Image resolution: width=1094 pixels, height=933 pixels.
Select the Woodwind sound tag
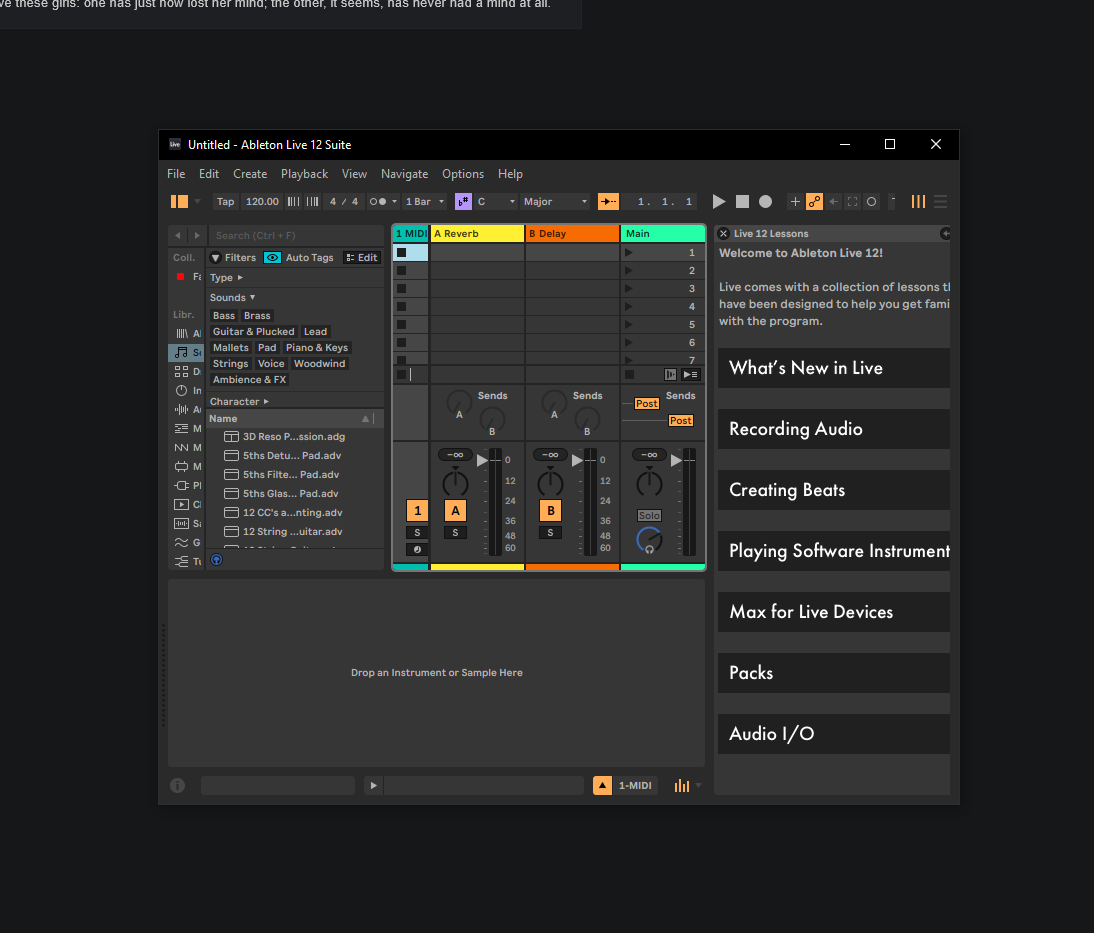click(x=320, y=364)
